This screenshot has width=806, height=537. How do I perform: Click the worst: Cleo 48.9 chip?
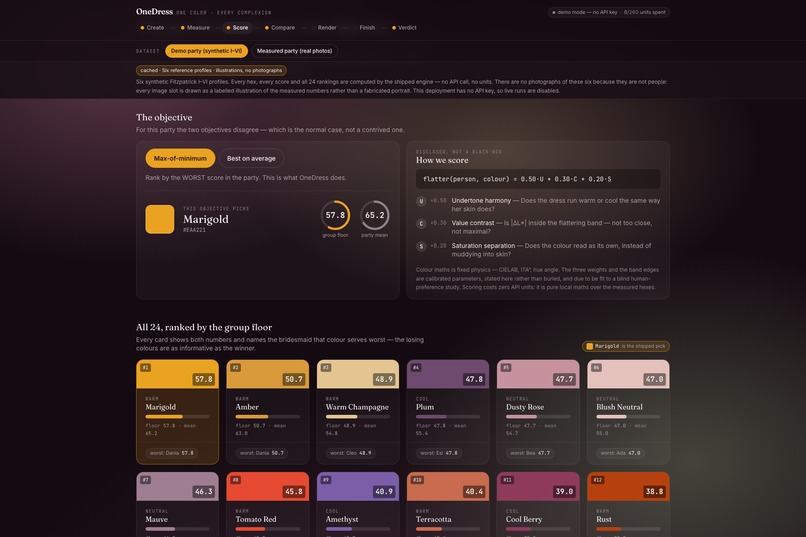[351, 453]
